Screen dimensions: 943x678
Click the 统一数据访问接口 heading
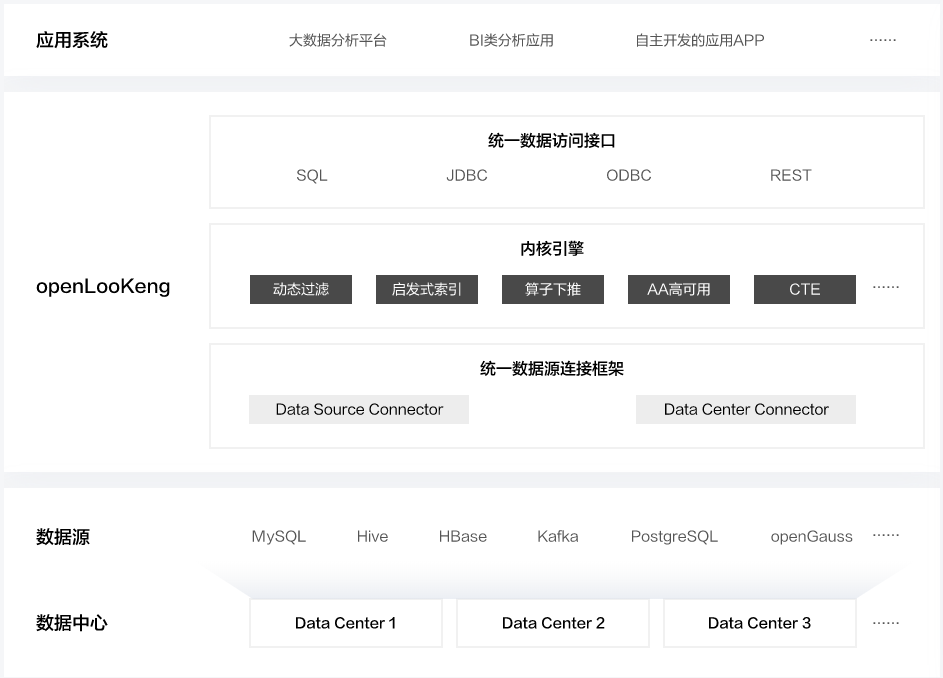click(551, 141)
